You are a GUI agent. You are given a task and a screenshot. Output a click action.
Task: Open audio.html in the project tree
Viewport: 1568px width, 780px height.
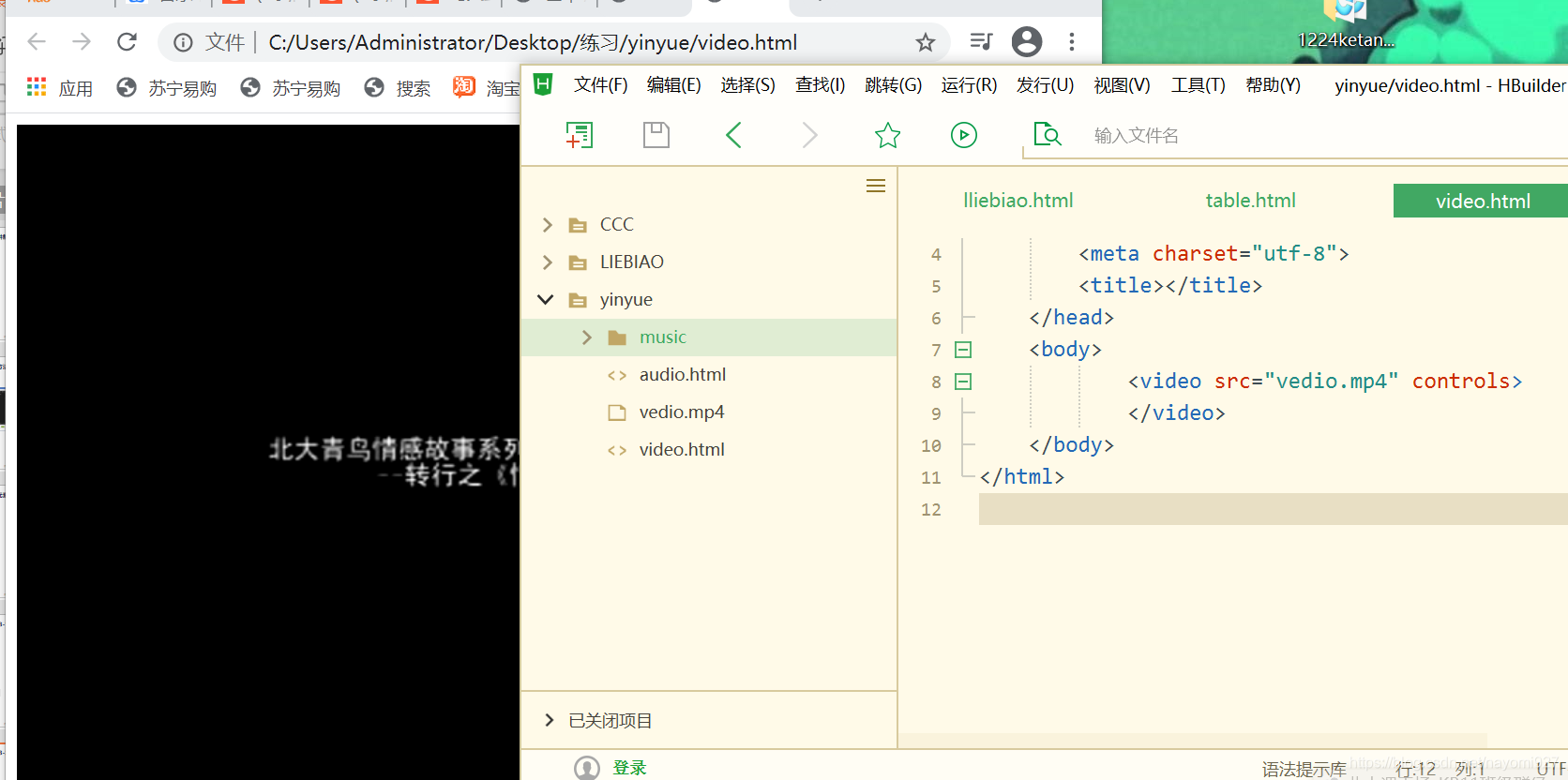(683, 375)
